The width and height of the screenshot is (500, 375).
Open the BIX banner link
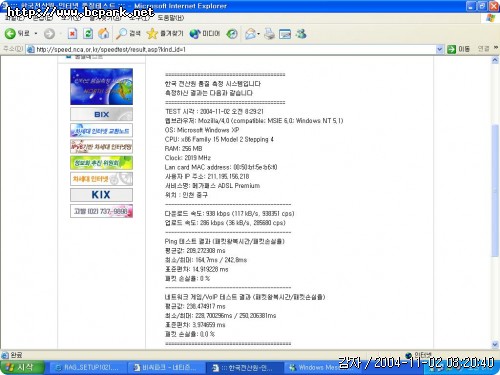pyautogui.click(x=101, y=114)
